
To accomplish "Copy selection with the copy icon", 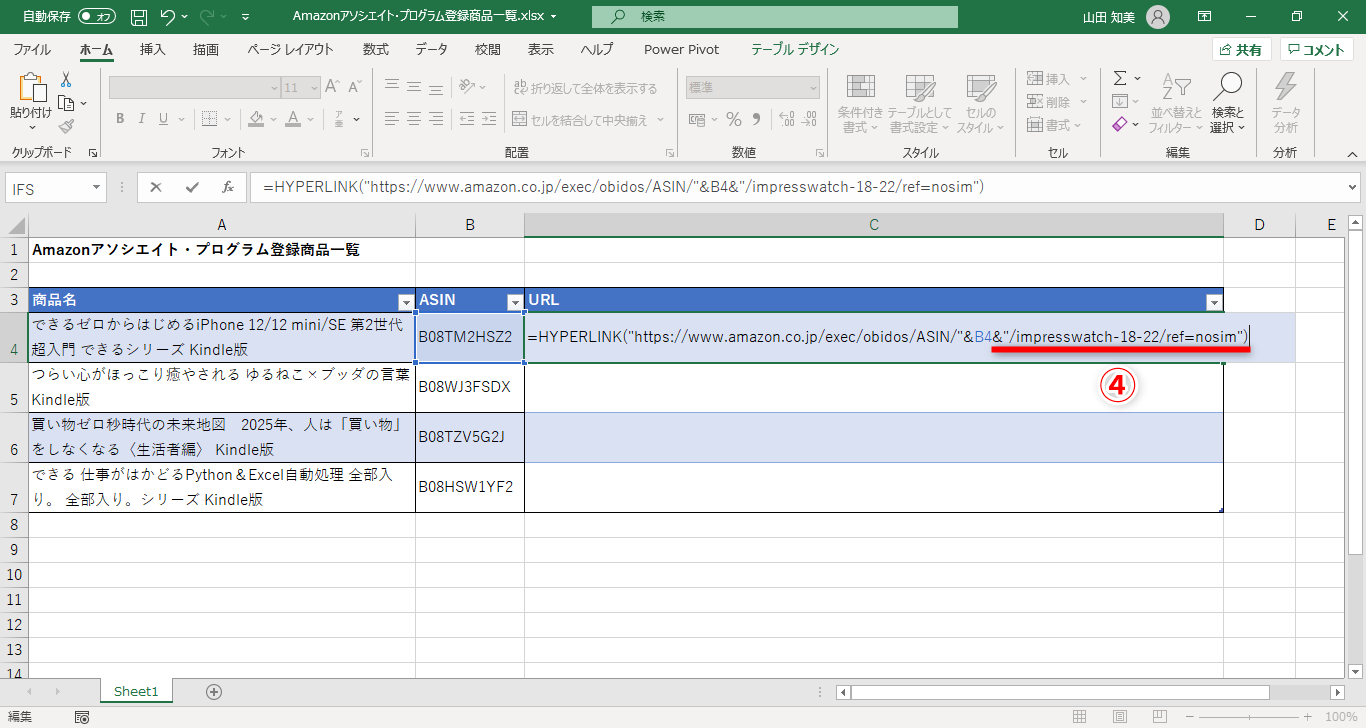I will click(x=66, y=103).
